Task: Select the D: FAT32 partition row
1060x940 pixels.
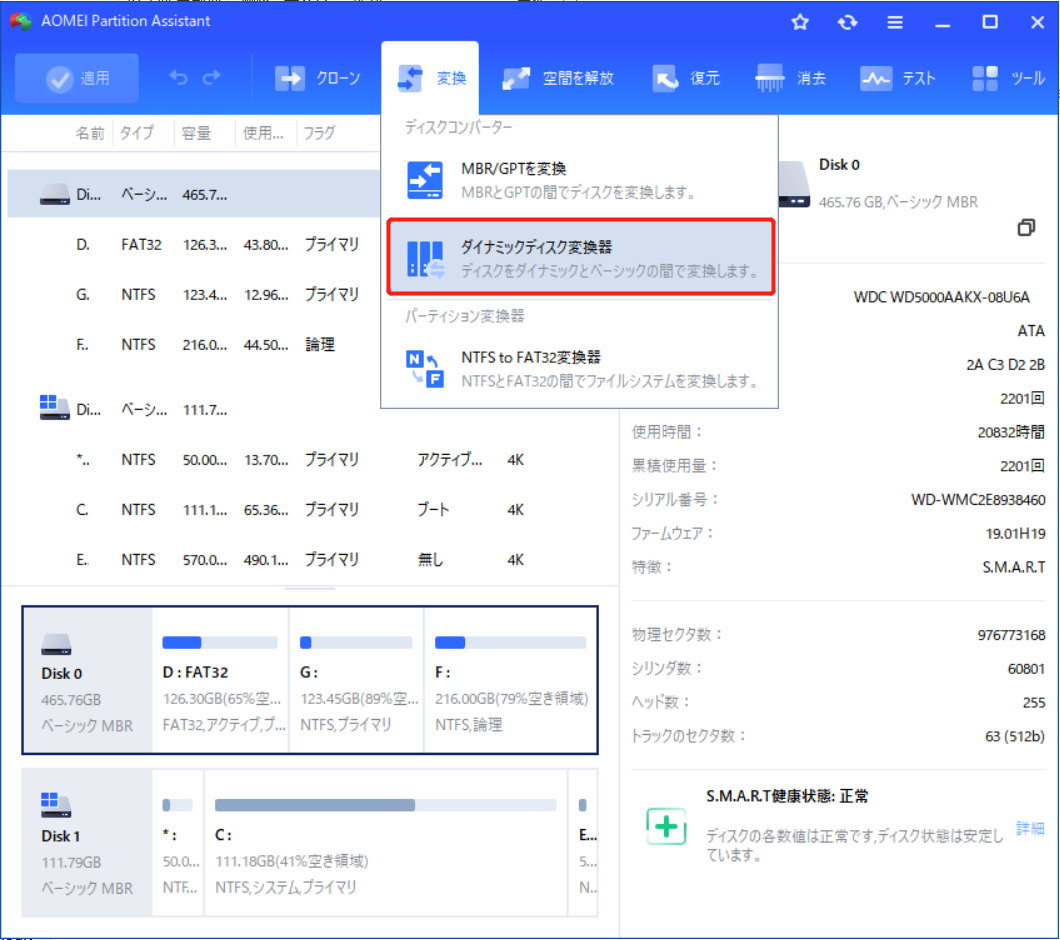Action: pos(194,244)
